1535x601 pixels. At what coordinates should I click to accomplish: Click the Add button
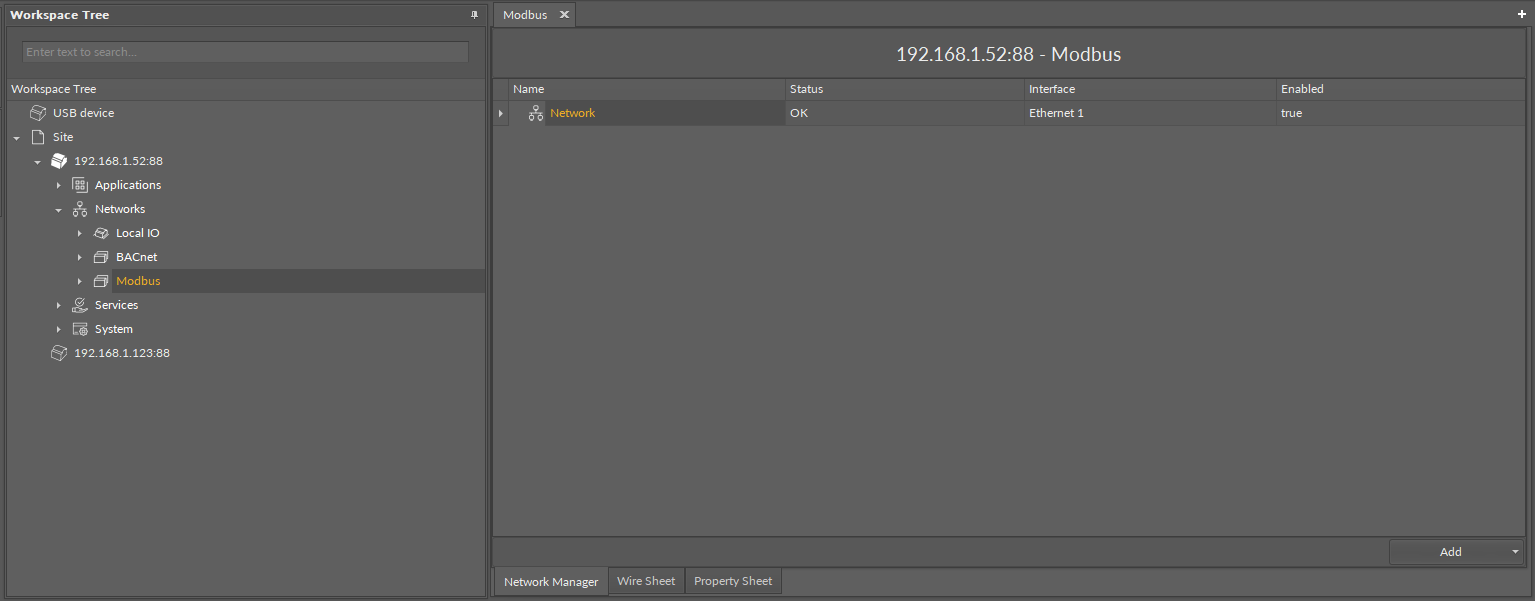(1450, 552)
